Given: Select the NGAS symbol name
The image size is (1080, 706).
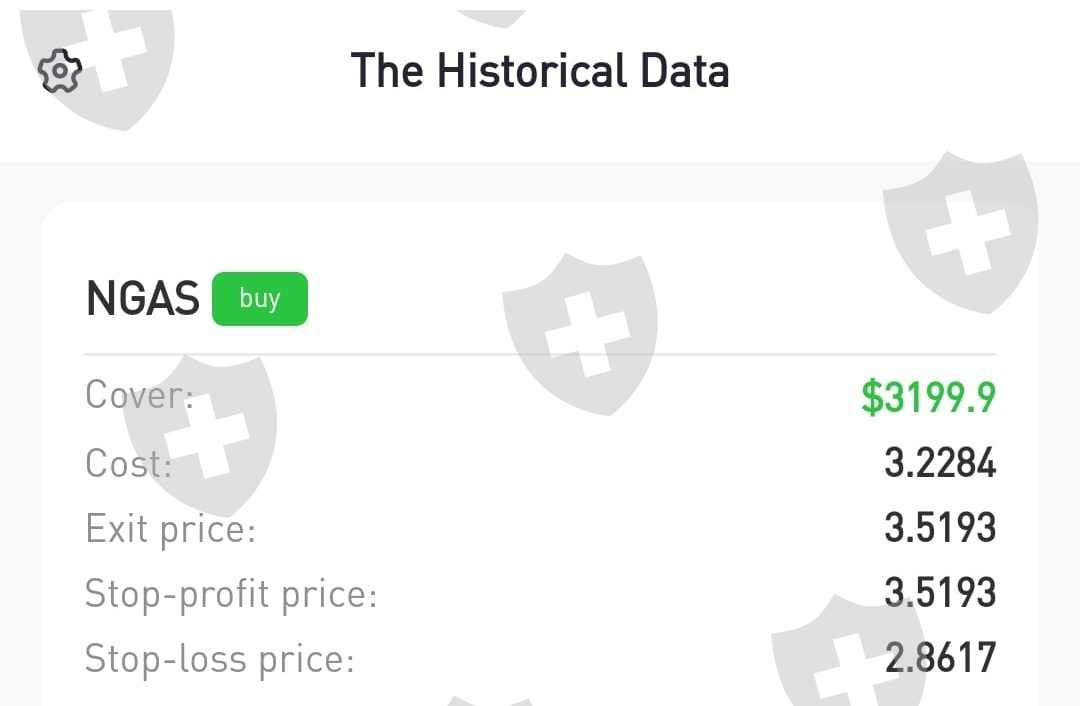Looking at the screenshot, I should coord(143,299).
